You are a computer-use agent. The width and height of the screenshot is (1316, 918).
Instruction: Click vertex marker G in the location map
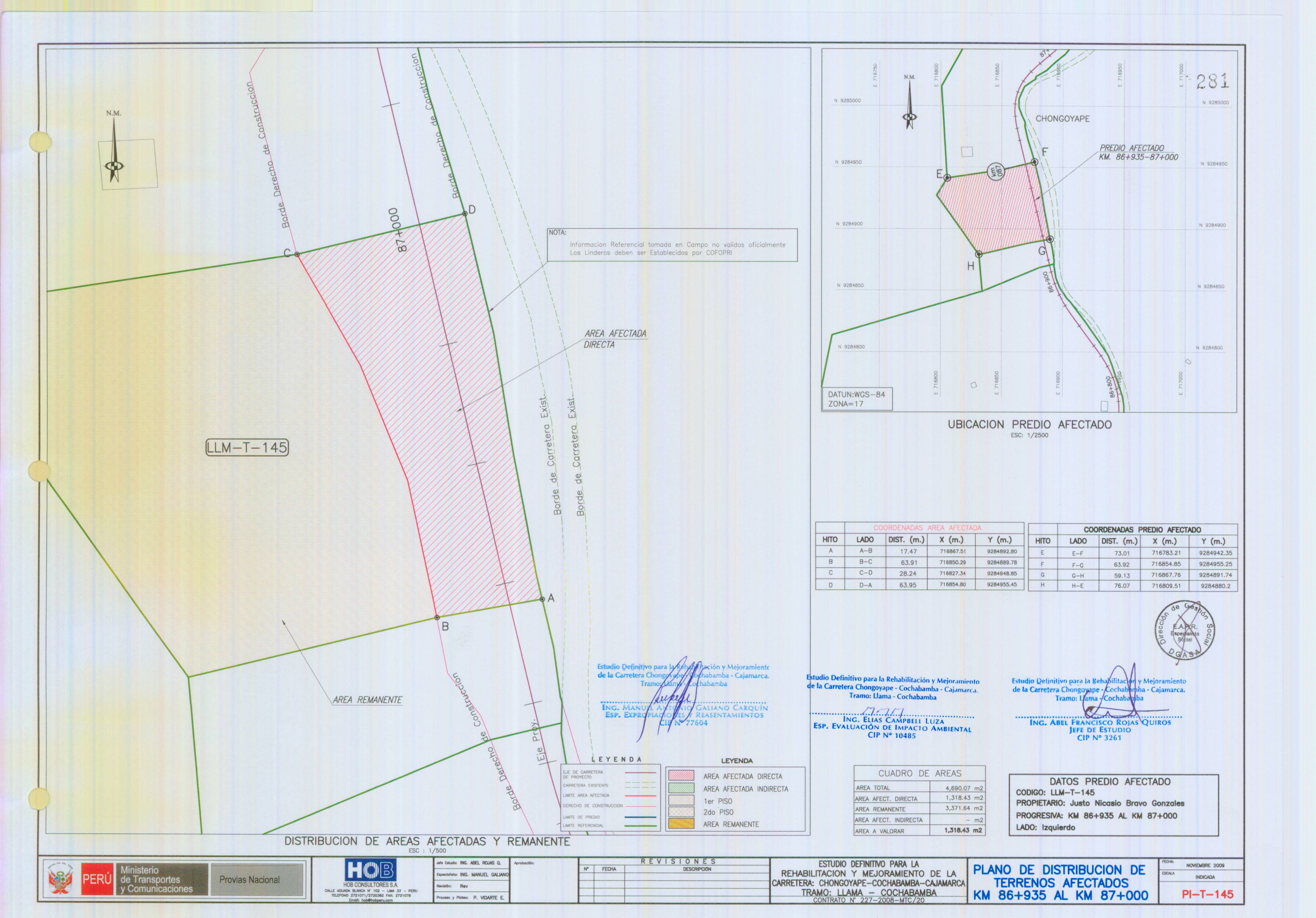point(1050,239)
